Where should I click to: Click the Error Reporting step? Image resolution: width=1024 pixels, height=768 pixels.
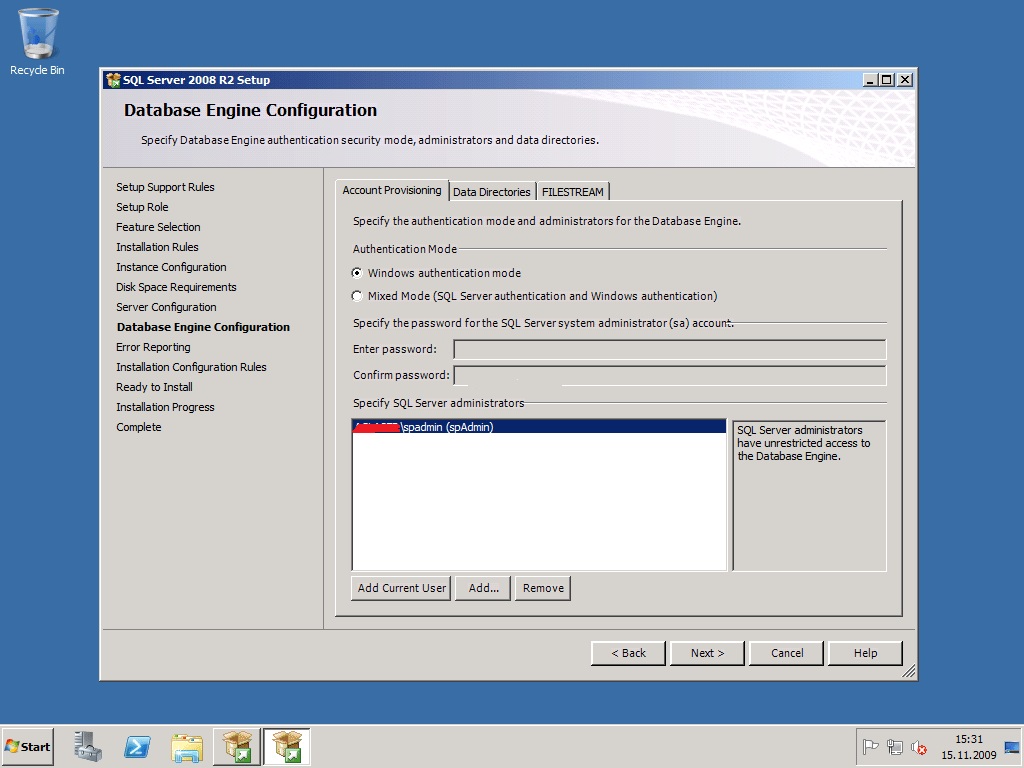point(153,347)
